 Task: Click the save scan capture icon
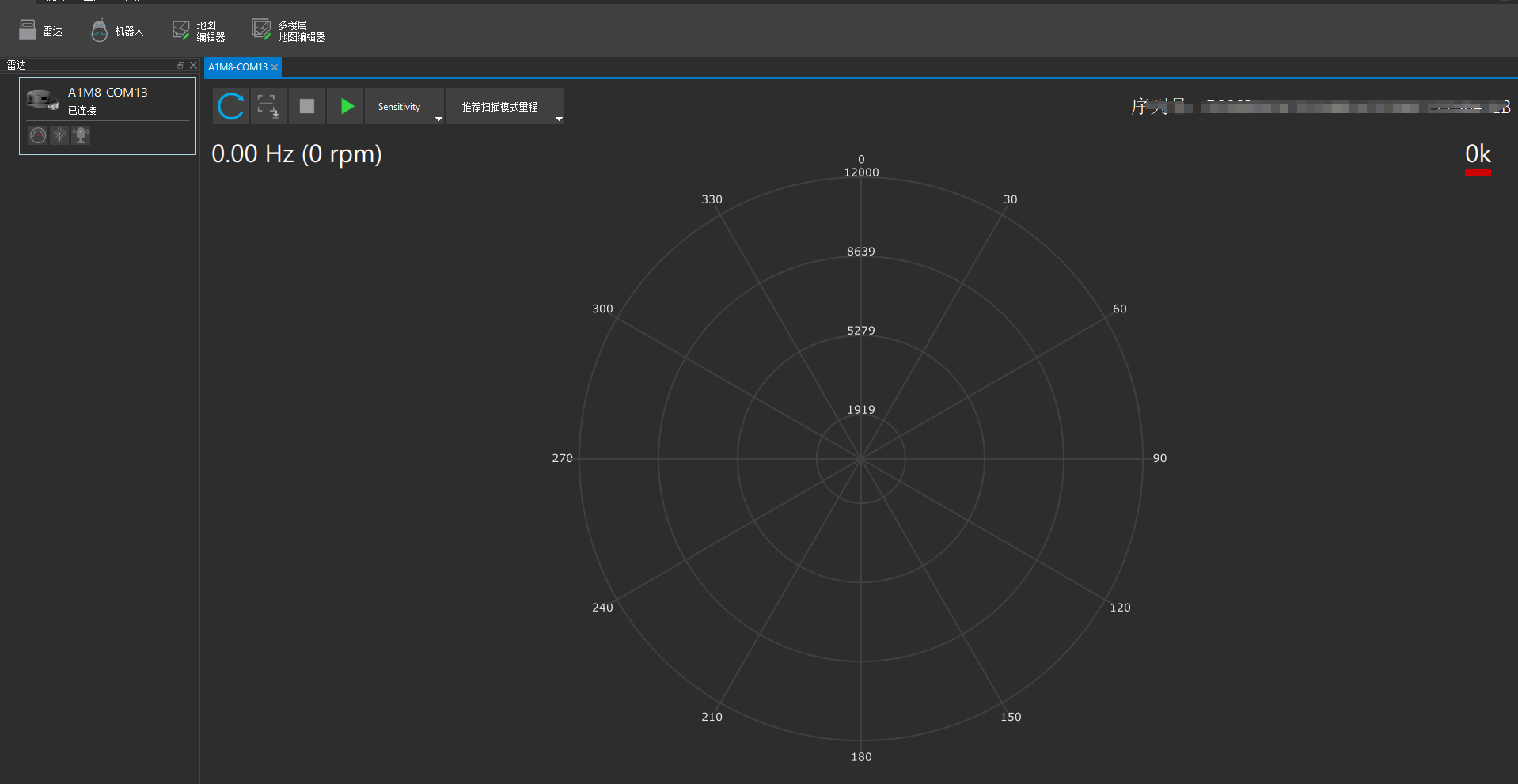point(268,106)
